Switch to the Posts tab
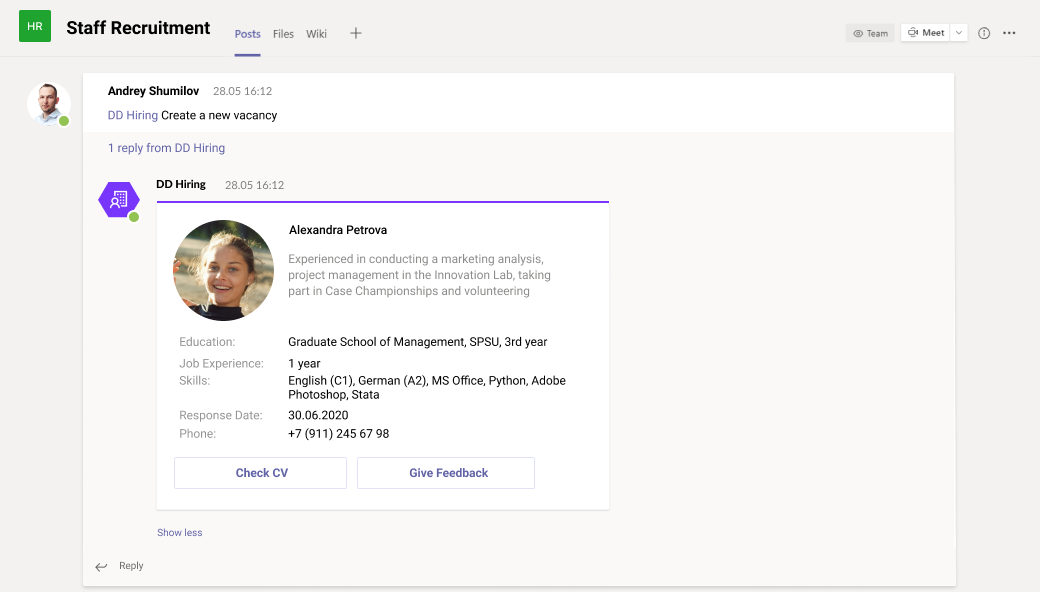Image resolution: width=1040 pixels, height=592 pixels. [x=247, y=34]
